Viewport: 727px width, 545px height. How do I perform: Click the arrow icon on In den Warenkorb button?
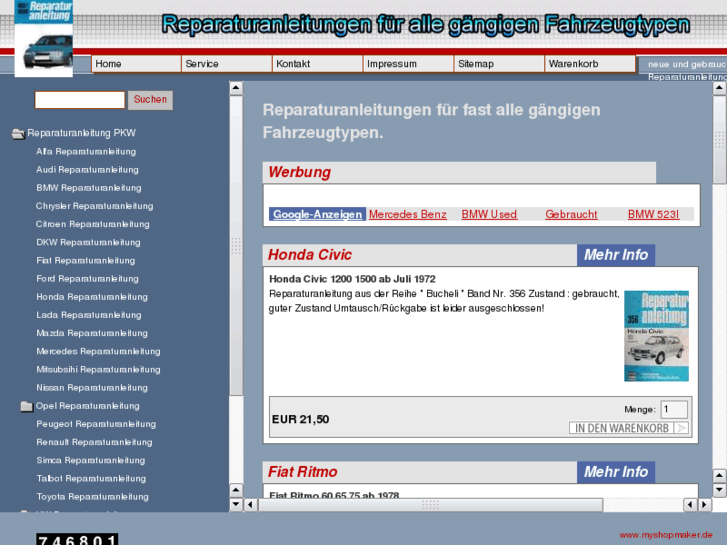click(682, 428)
